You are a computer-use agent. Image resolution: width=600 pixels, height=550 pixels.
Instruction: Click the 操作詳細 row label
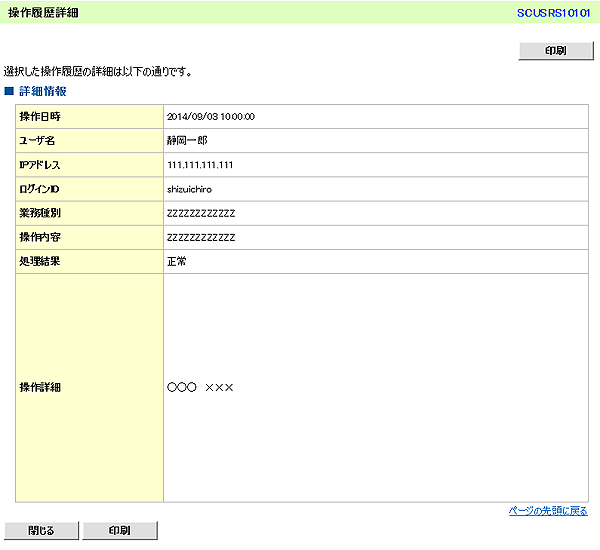pyautogui.click(x=40, y=387)
